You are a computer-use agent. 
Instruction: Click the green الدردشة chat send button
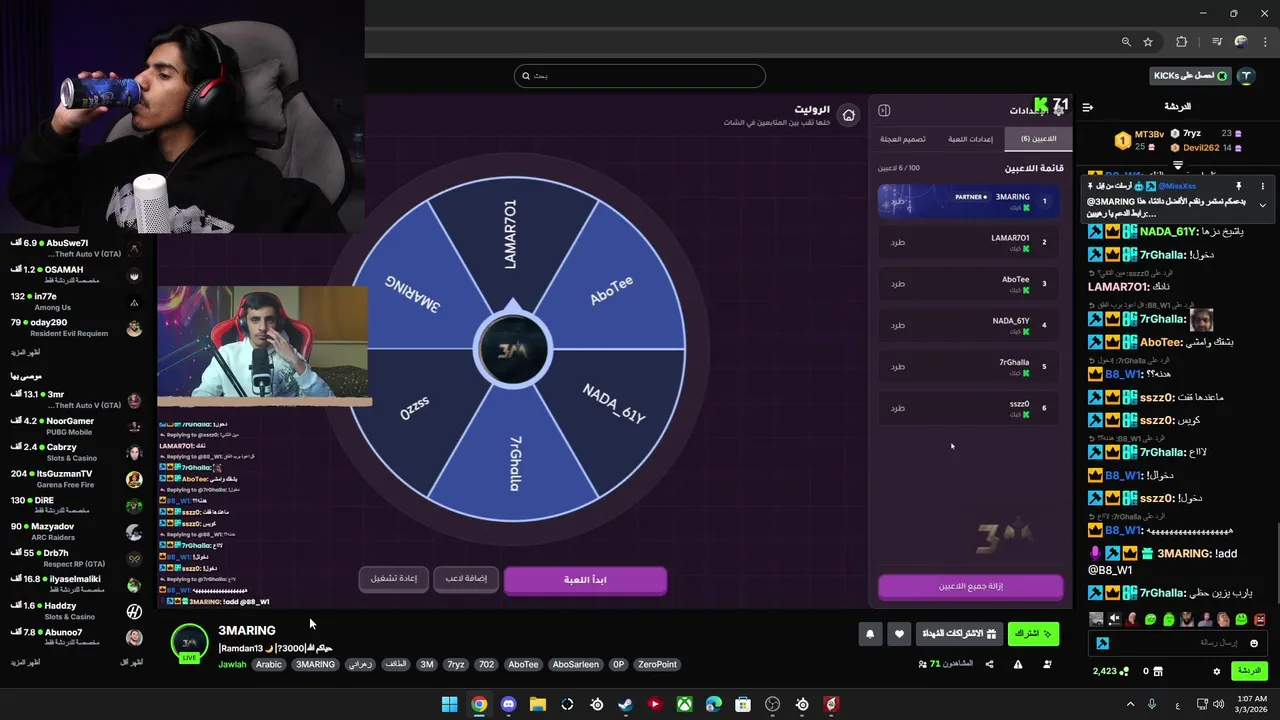click(1249, 671)
